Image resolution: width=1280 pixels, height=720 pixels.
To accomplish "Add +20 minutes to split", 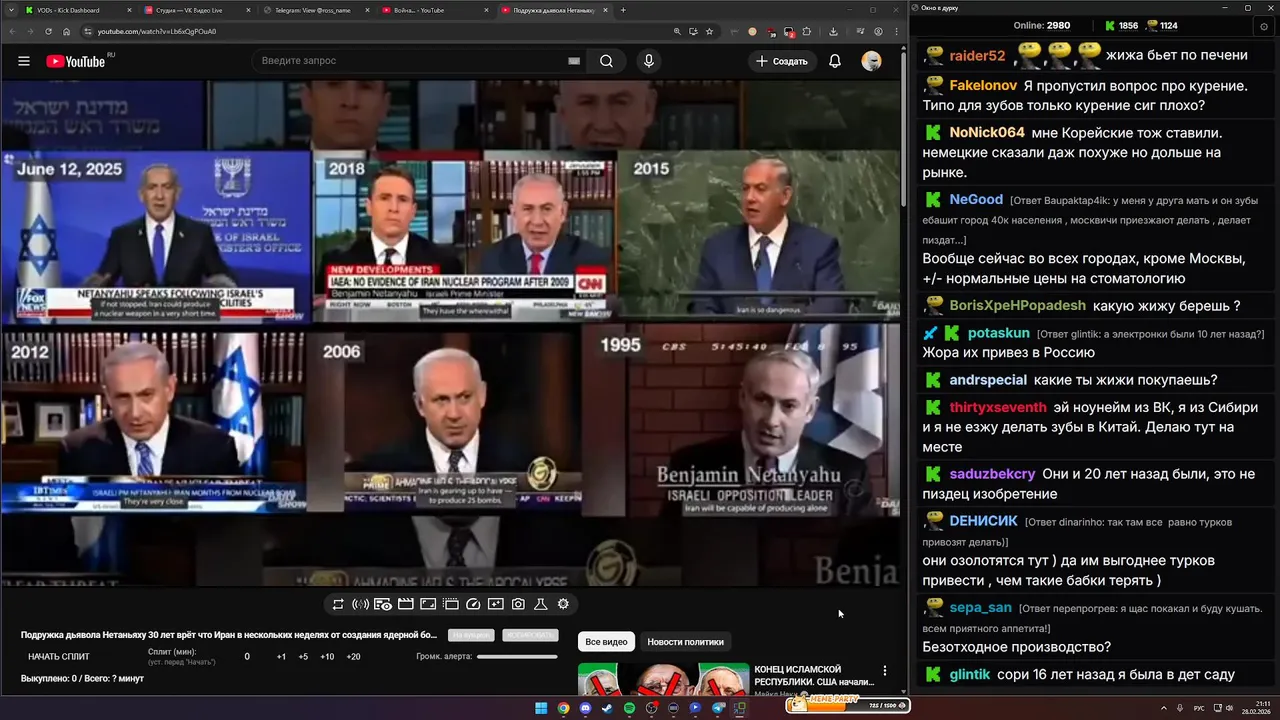I will click(353, 657).
